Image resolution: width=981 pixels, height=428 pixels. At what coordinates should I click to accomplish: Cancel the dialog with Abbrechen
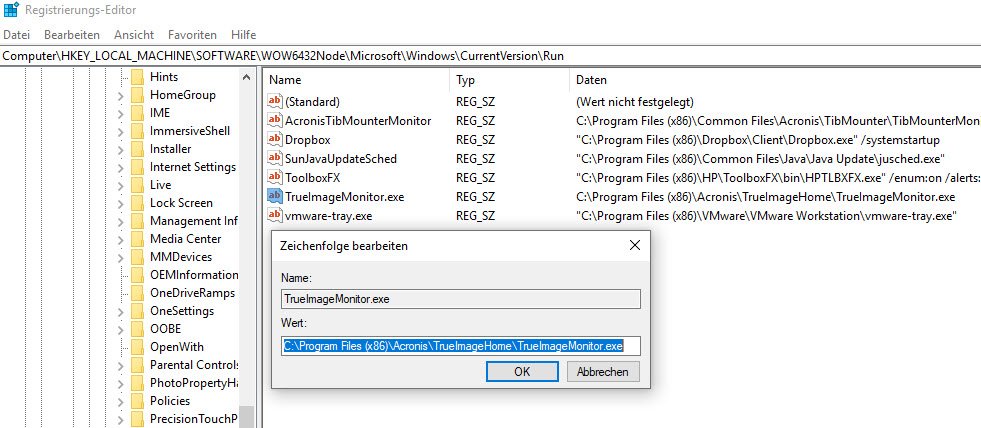click(603, 371)
